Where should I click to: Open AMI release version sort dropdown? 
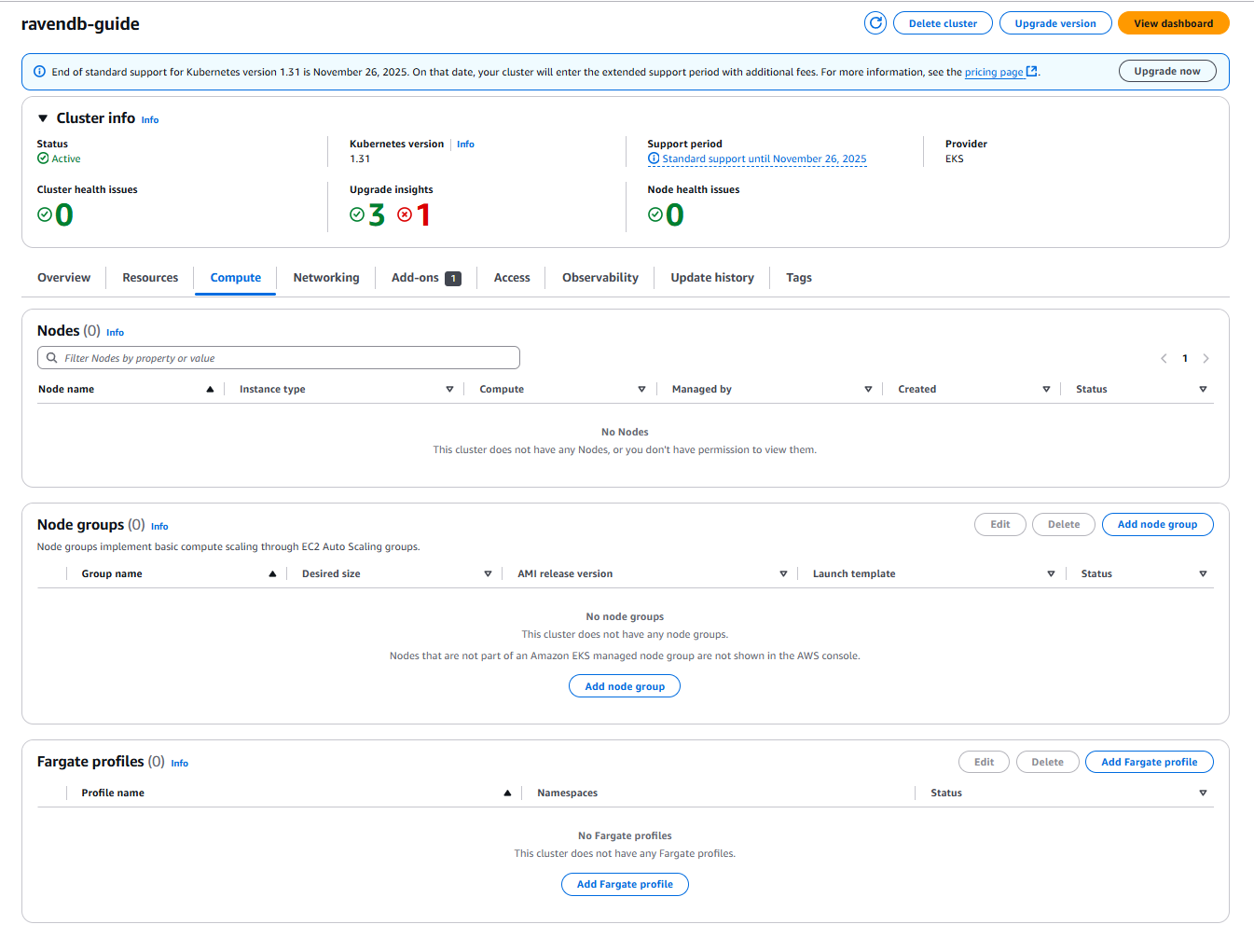click(783, 574)
